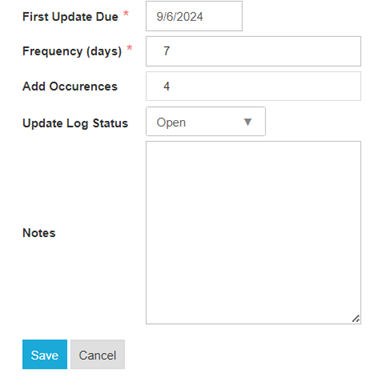Click the First Update Due label

click(x=70, y=17)
